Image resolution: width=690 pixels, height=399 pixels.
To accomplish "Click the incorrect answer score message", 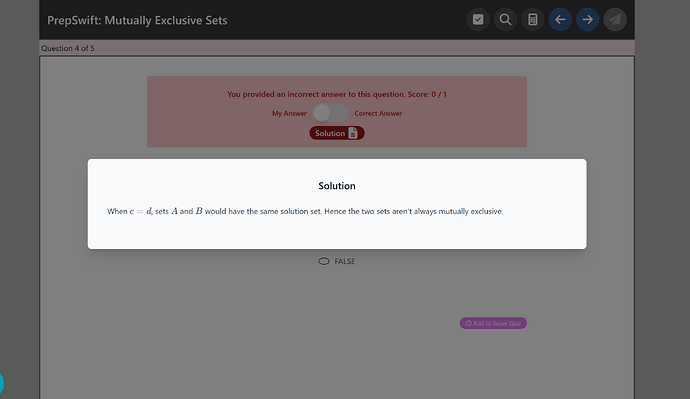I will [337, 94].
